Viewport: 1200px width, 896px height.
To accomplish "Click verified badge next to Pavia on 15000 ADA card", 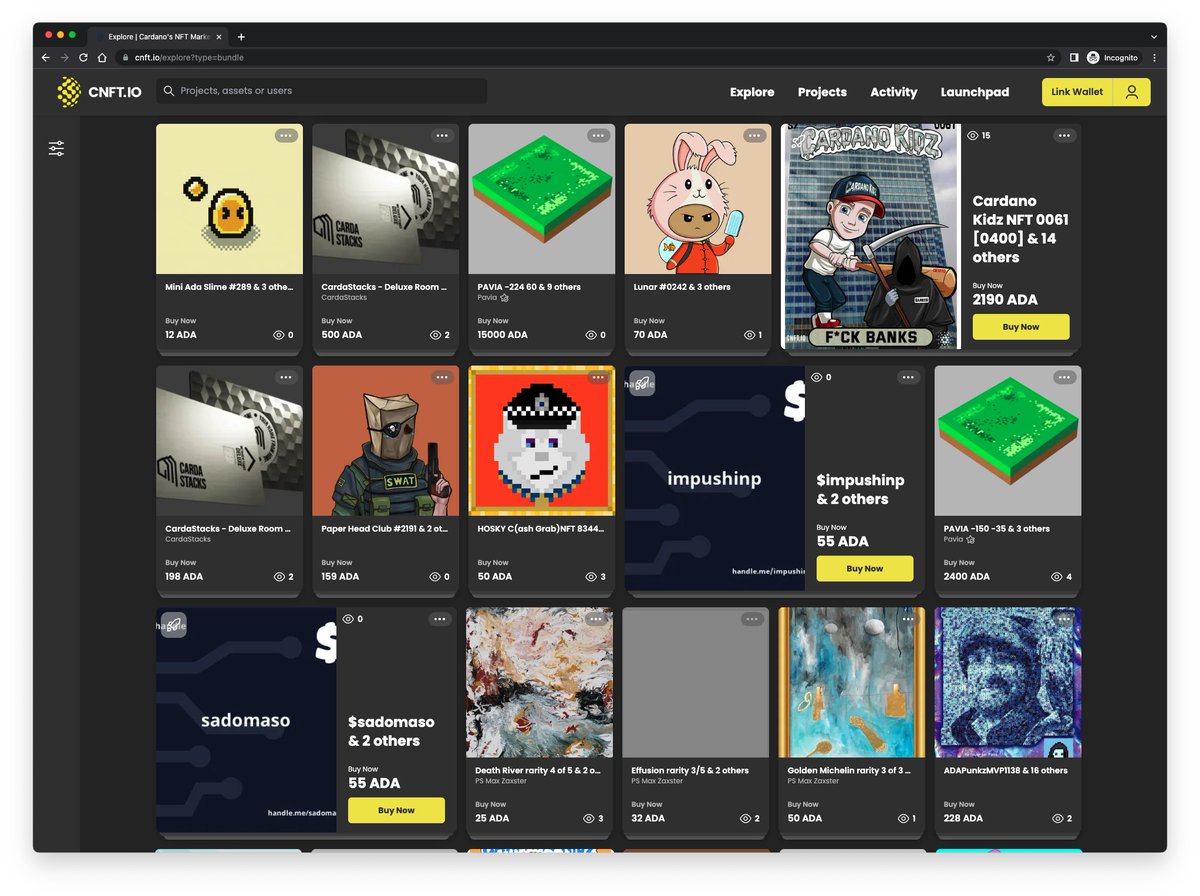I will coord(504,297).
